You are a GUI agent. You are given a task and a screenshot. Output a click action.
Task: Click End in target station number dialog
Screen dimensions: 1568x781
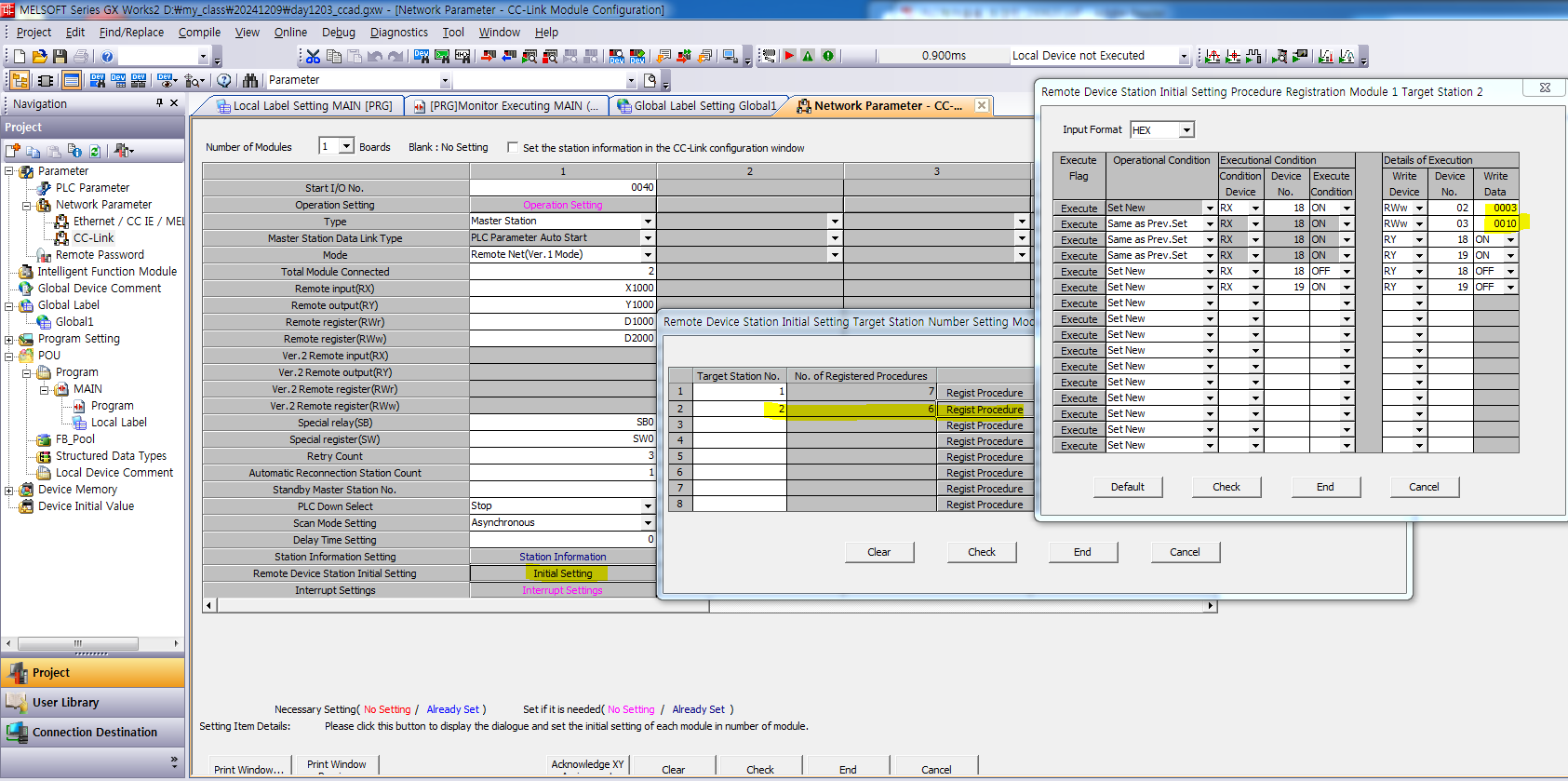[1082, 552]
